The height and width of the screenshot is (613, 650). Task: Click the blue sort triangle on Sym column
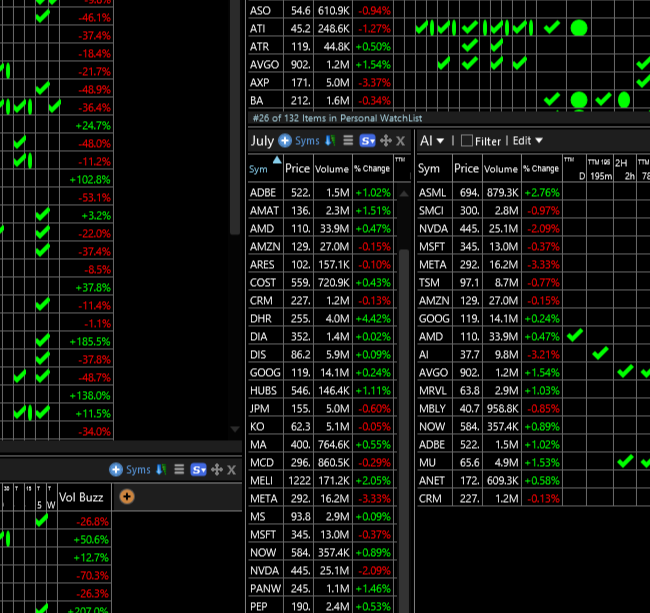click(277, 160)
